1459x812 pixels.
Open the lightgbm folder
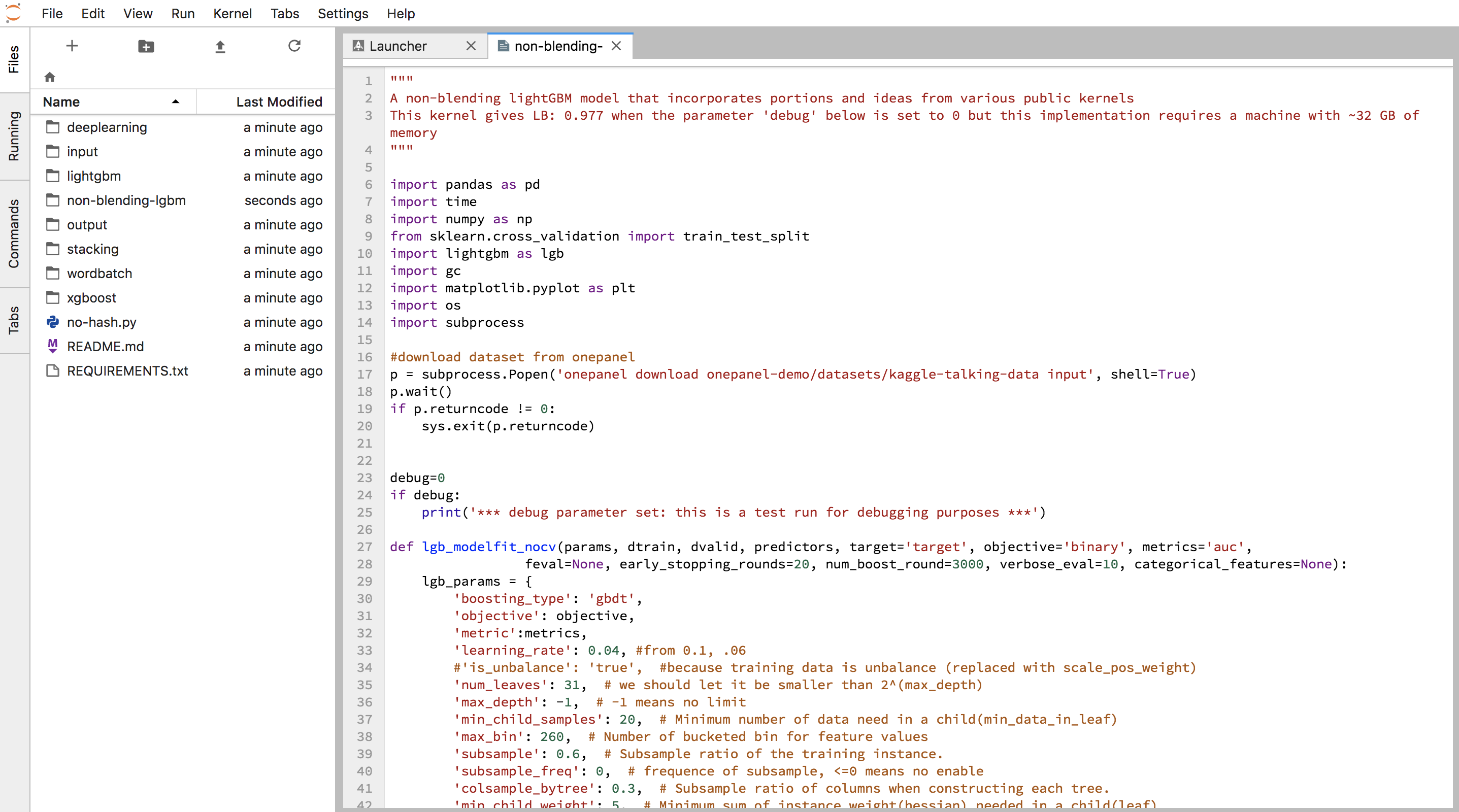tap(93, 176)
